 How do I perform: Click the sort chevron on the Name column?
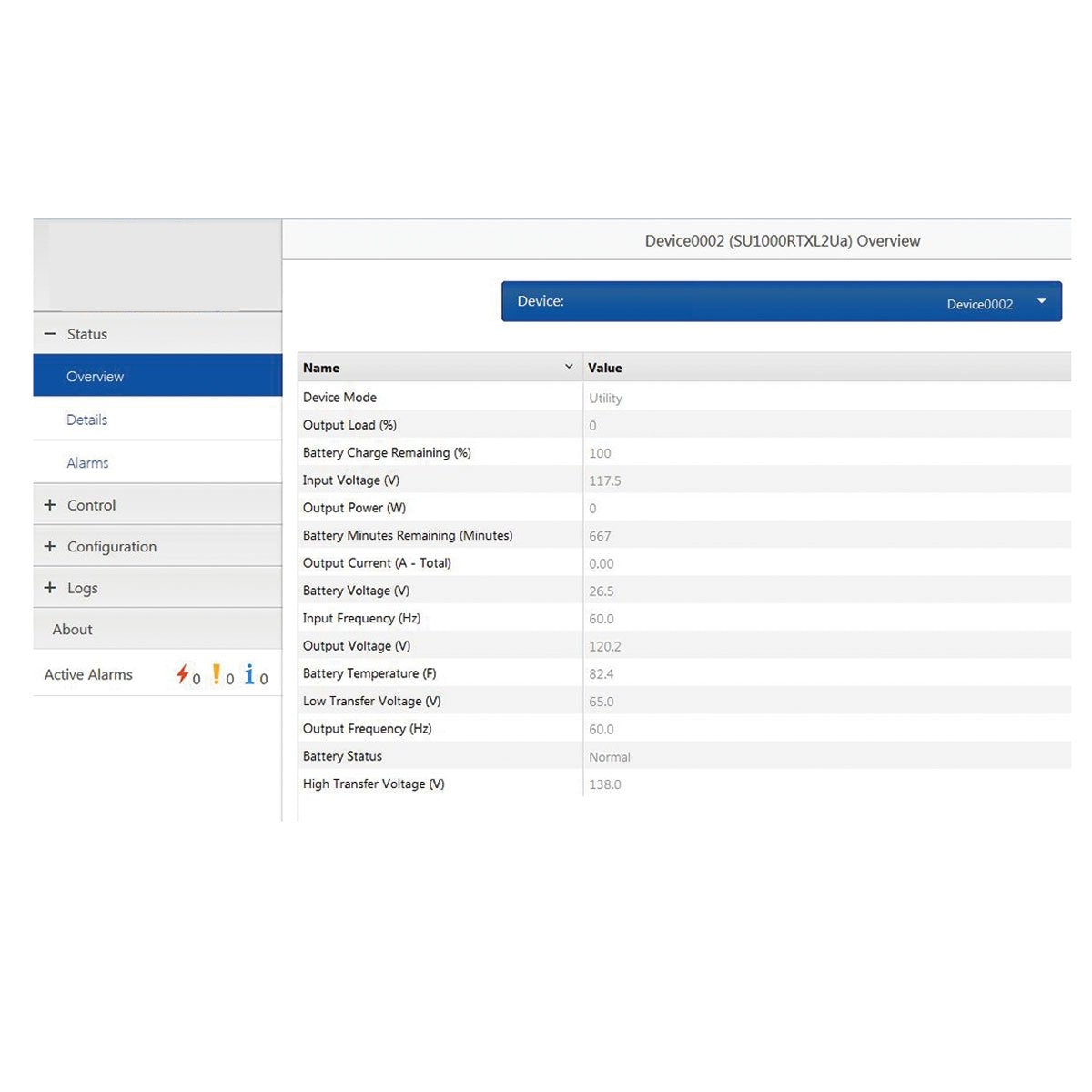[569, 366]
